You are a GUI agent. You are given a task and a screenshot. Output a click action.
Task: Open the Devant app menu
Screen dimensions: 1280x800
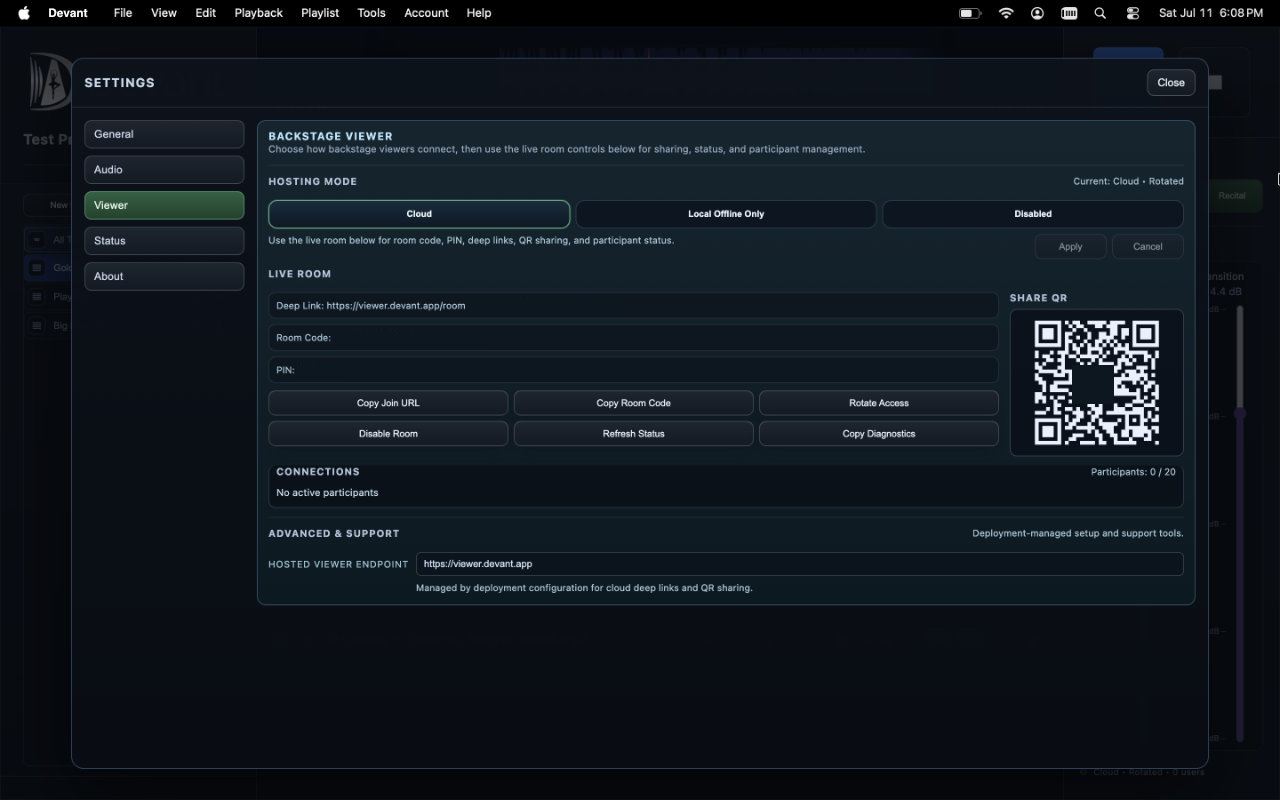pos(68,13)
